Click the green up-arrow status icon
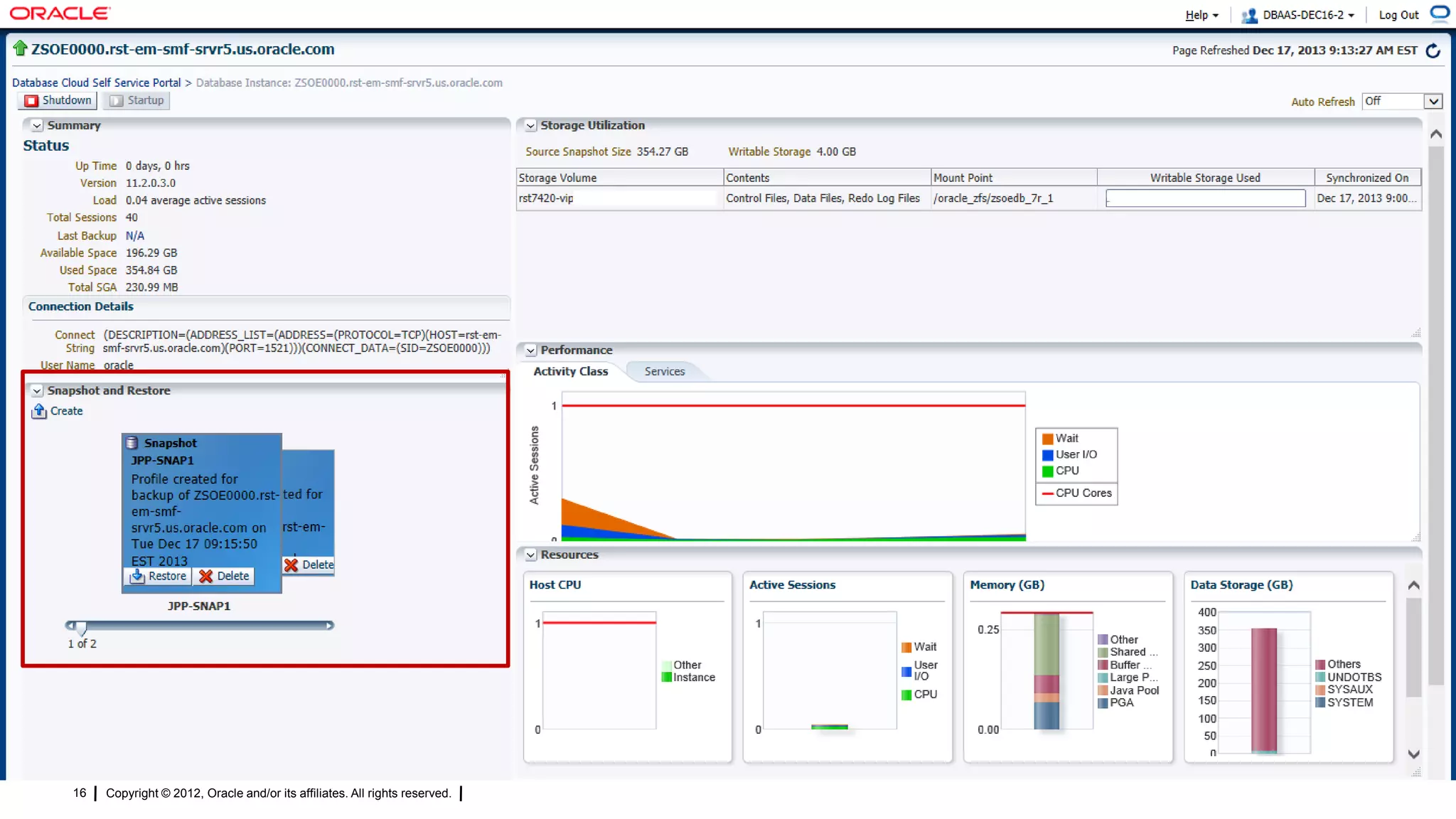1456x819 pixels. pyautogui.click(x=20, y=48)
